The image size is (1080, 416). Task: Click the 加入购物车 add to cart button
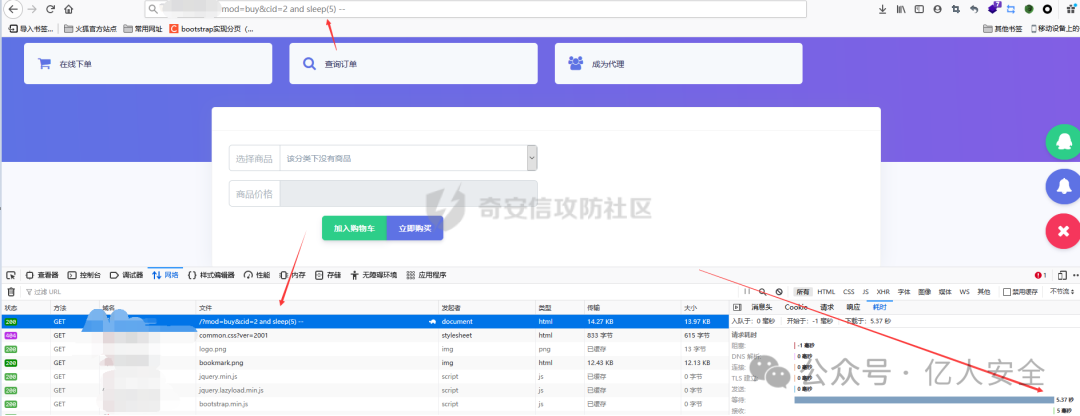coord(354,228)
